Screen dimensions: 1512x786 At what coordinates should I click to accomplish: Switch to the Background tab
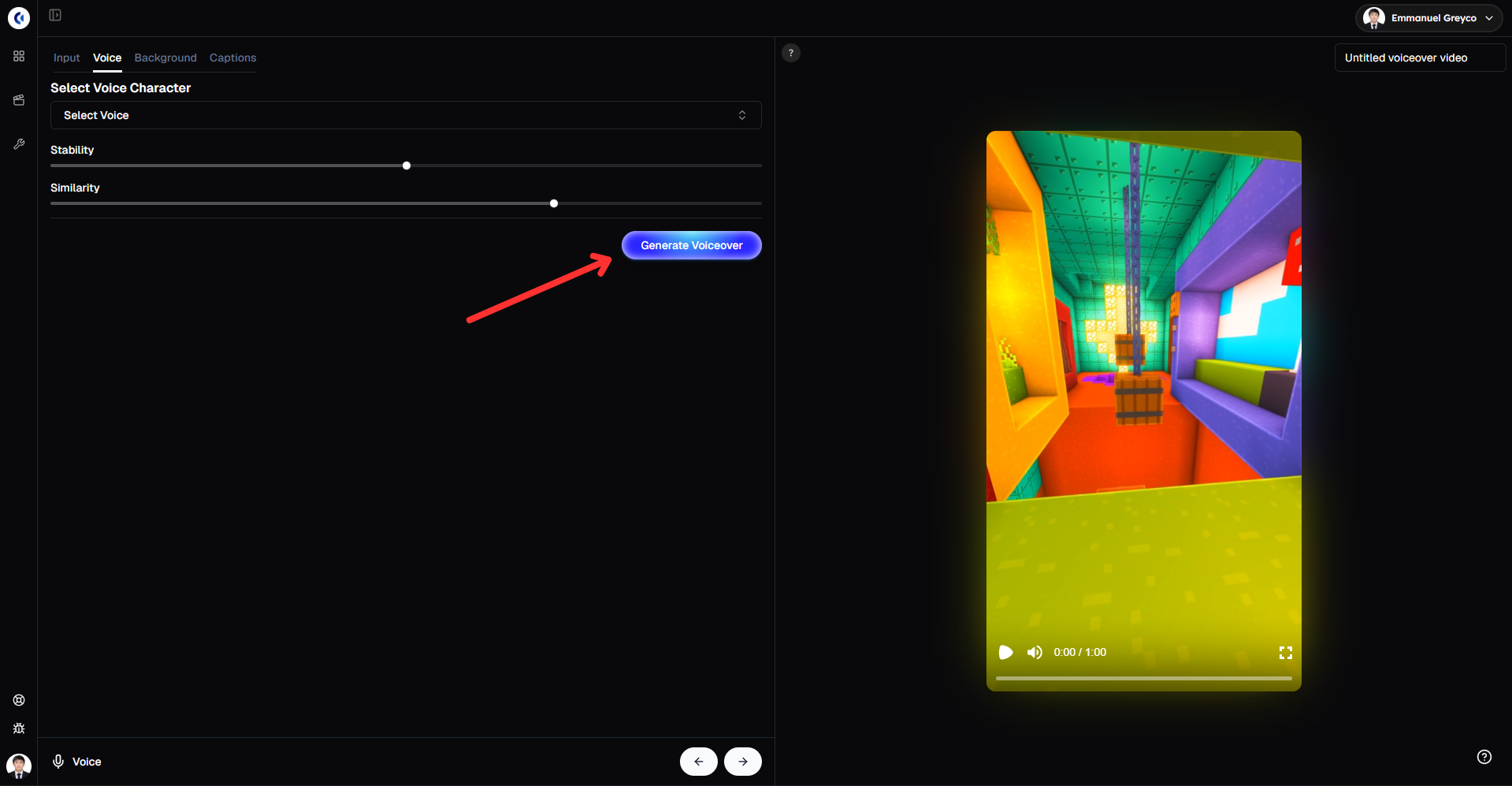(x=165, y=58)
